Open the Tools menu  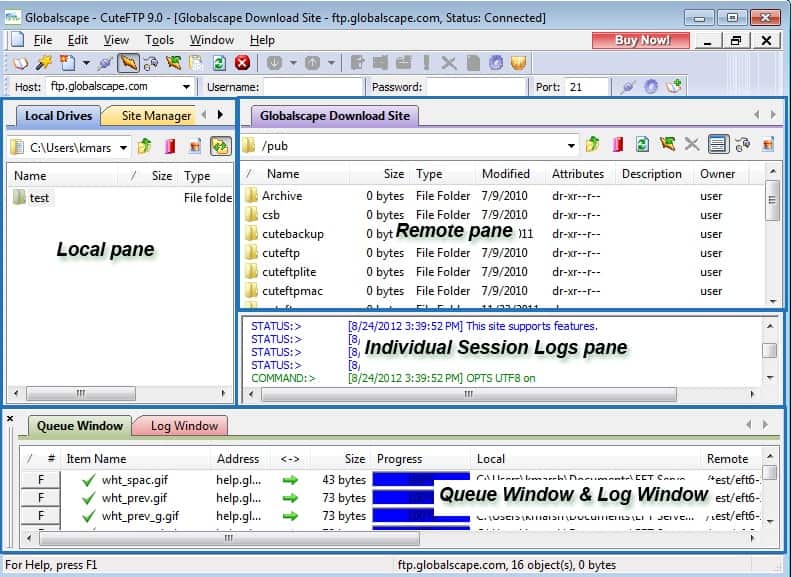pos(159,40)
